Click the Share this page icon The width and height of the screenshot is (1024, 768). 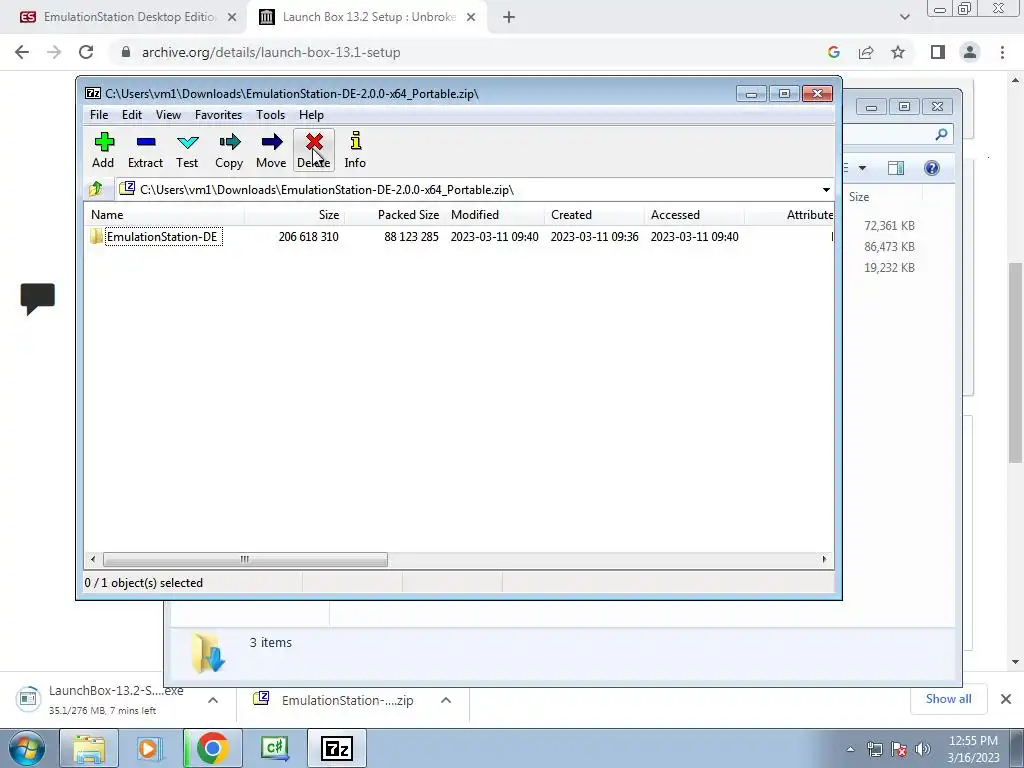click(866, 52)
